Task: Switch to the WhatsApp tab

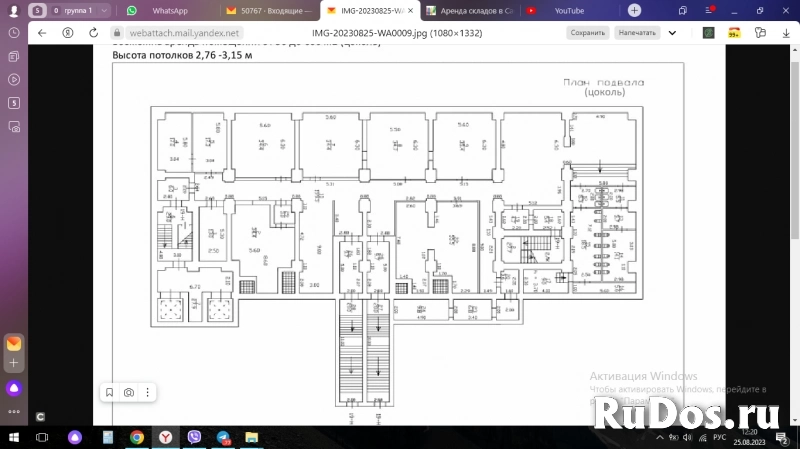Action: [160, 10]
